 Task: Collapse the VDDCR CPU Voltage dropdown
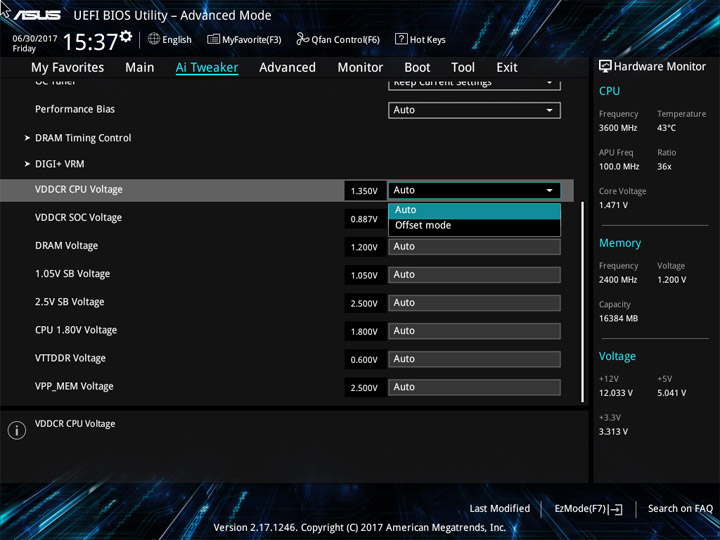474,190
